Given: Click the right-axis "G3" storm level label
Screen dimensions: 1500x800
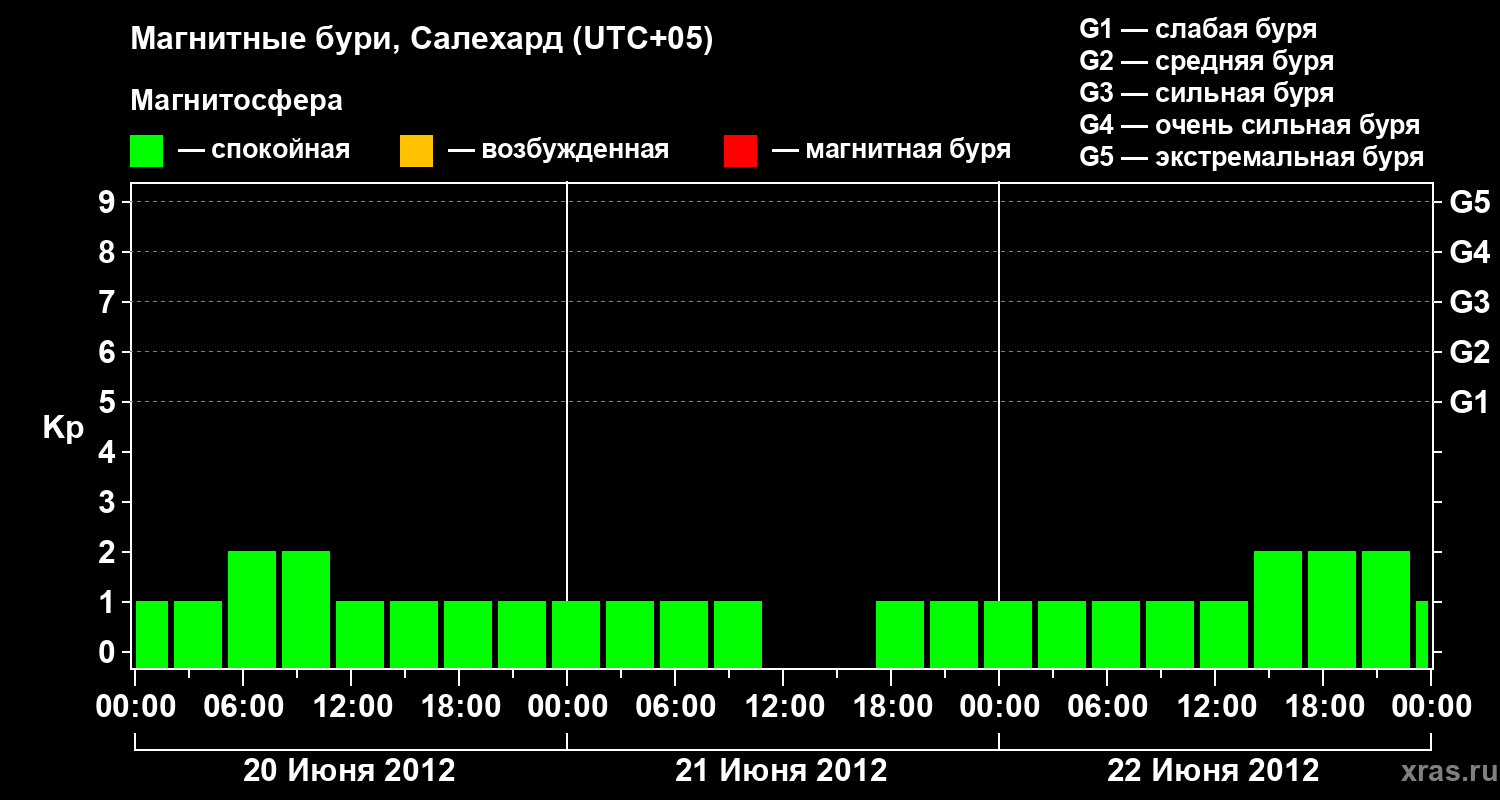Looking at the screenshot, I should (1470, 302).
